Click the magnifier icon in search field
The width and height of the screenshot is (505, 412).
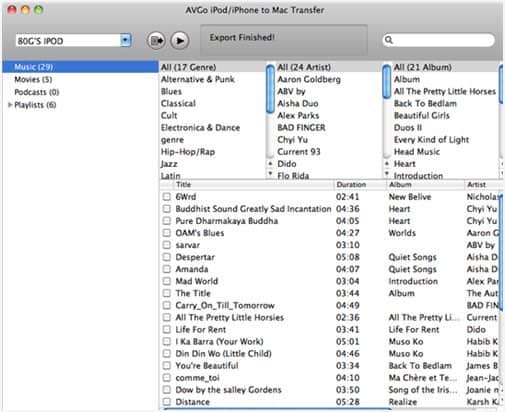click(389, 40)
